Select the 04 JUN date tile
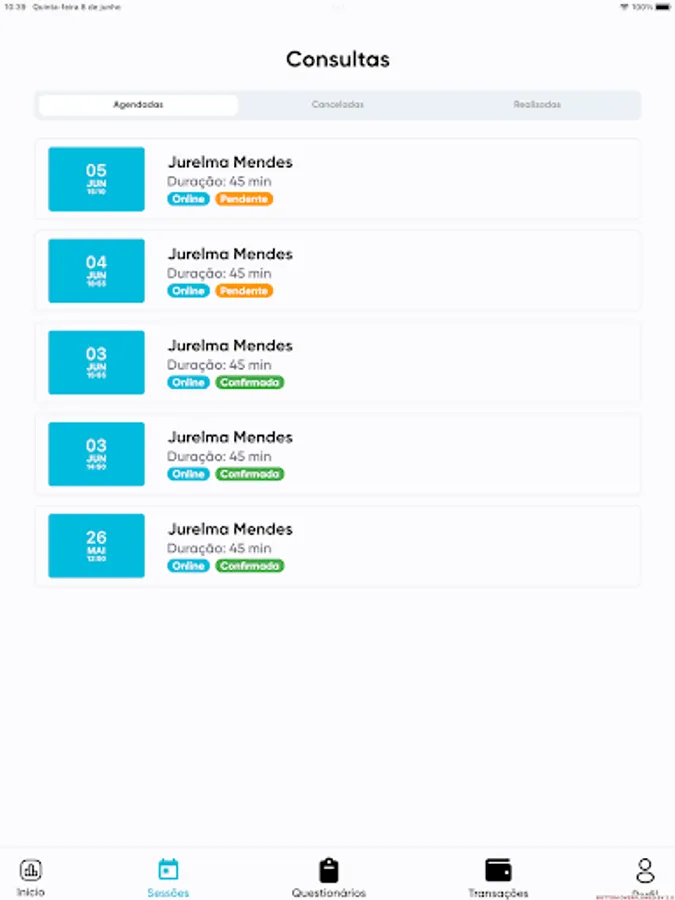This screenshot has height=900, width=675. pos(96,271)
